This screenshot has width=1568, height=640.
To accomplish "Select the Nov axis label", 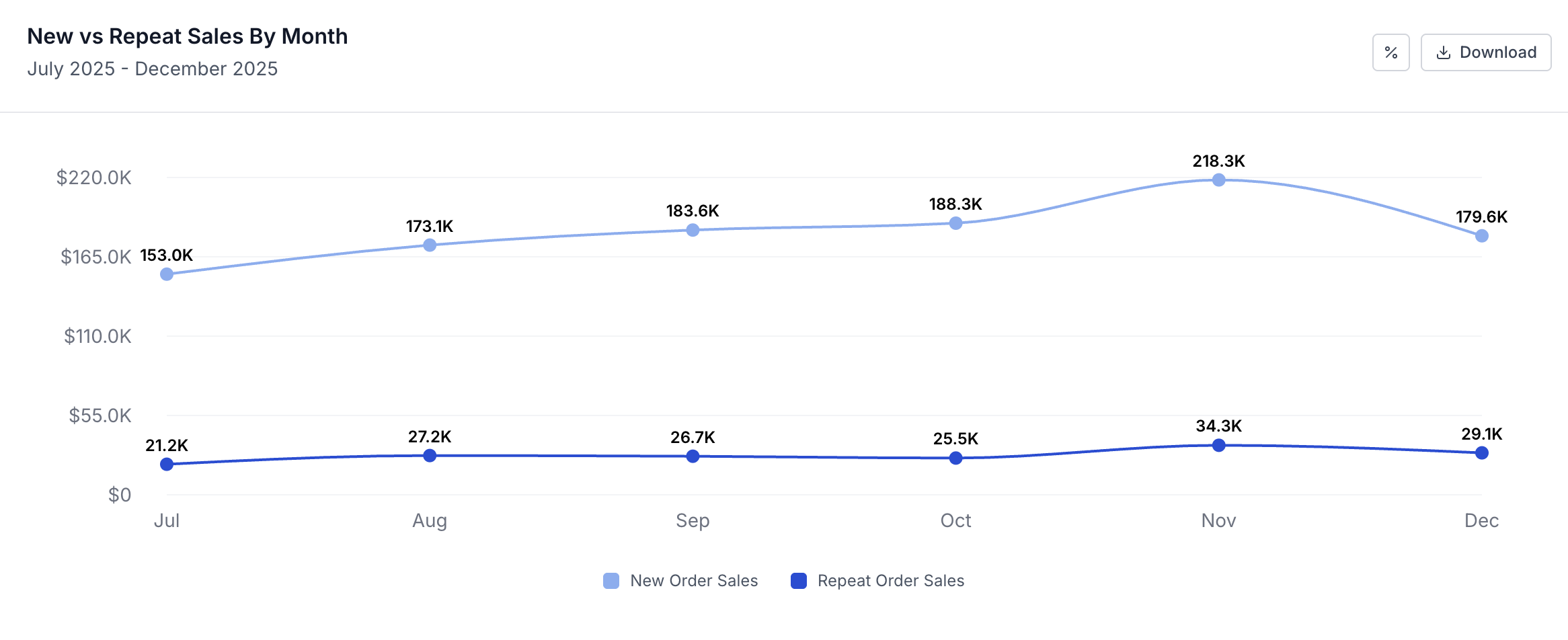I will coord(1218,520).
